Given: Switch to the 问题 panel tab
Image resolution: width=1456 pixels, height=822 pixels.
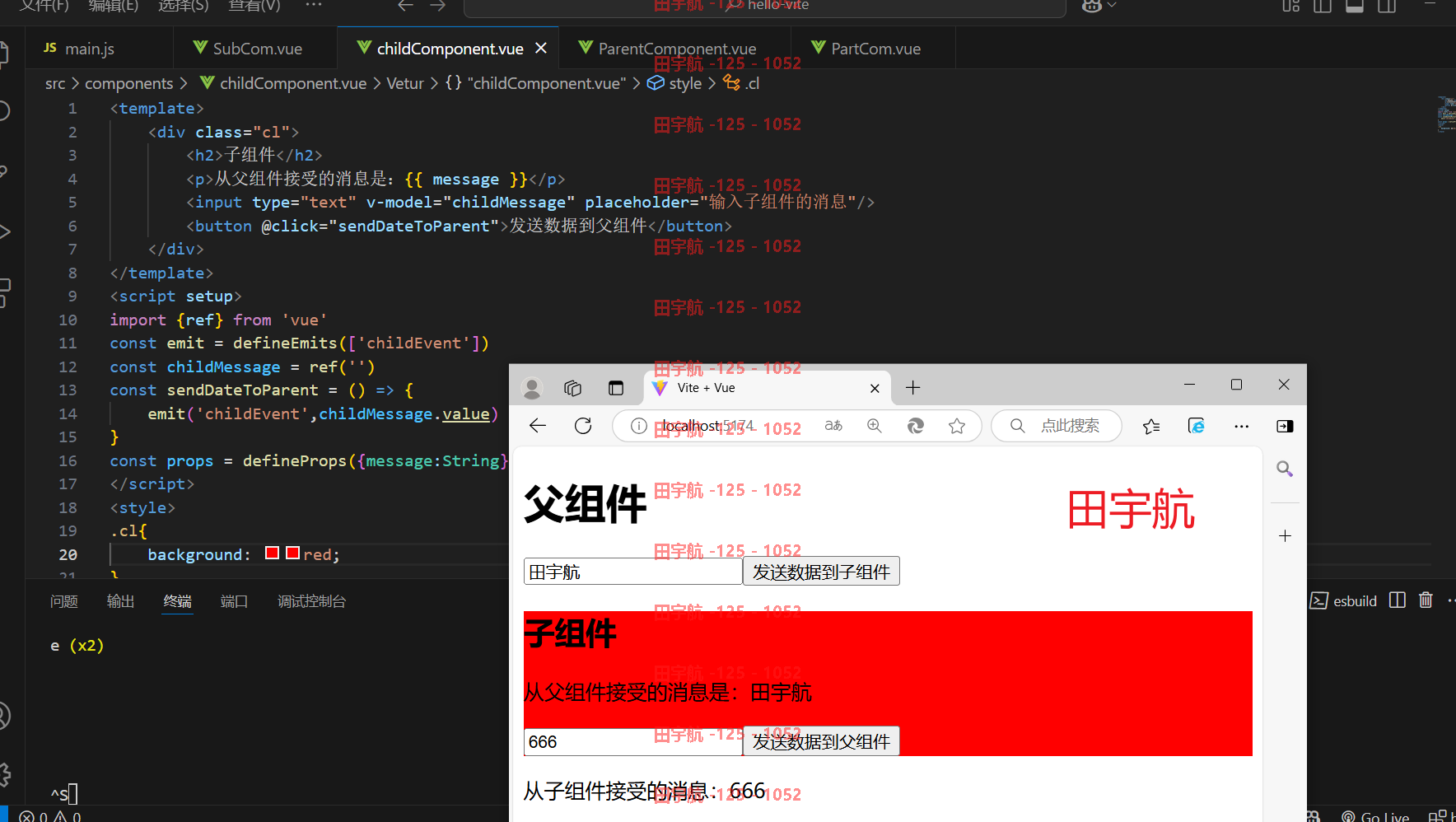Looking at the screenshot, I should (x=64, y=601).
